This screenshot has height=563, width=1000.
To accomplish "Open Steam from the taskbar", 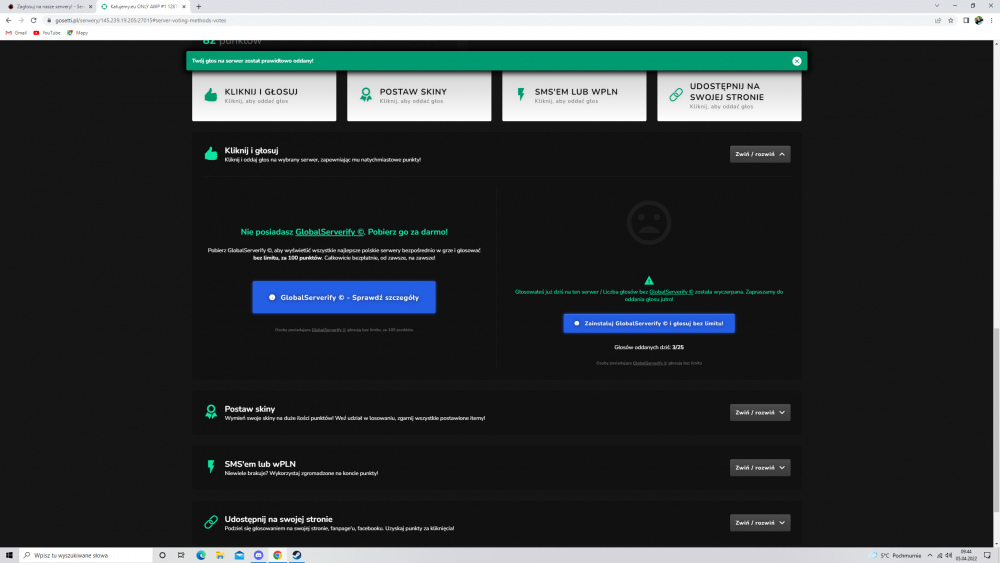I will click(297, 555).
